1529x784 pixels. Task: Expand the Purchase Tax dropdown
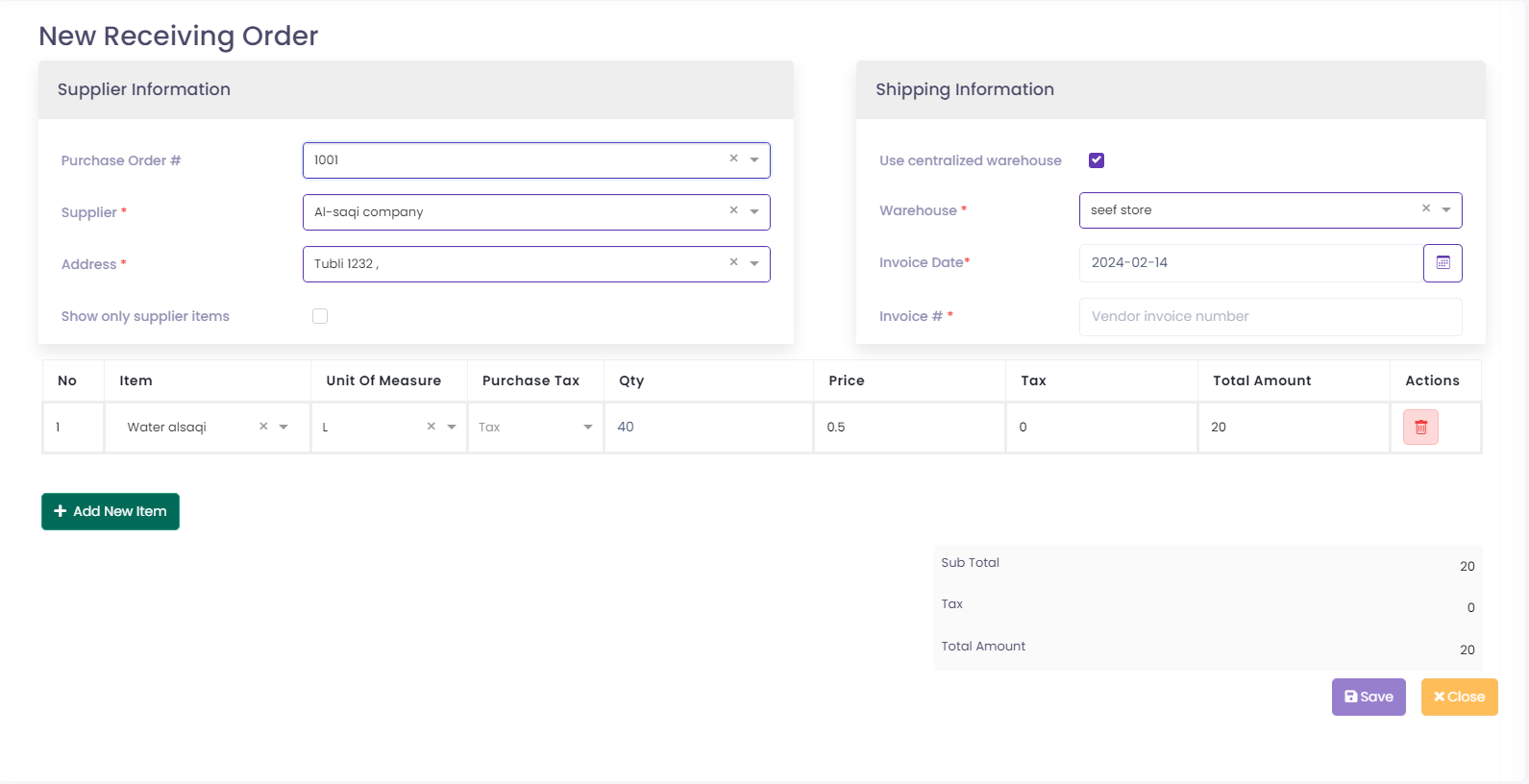[587, 428]
